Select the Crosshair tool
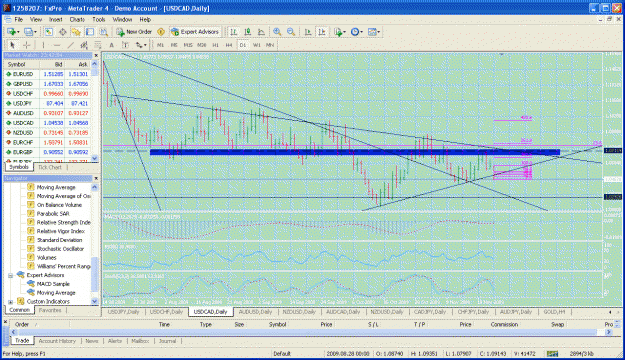The height and width of the screenshot is (360, 625). (26, 45)
